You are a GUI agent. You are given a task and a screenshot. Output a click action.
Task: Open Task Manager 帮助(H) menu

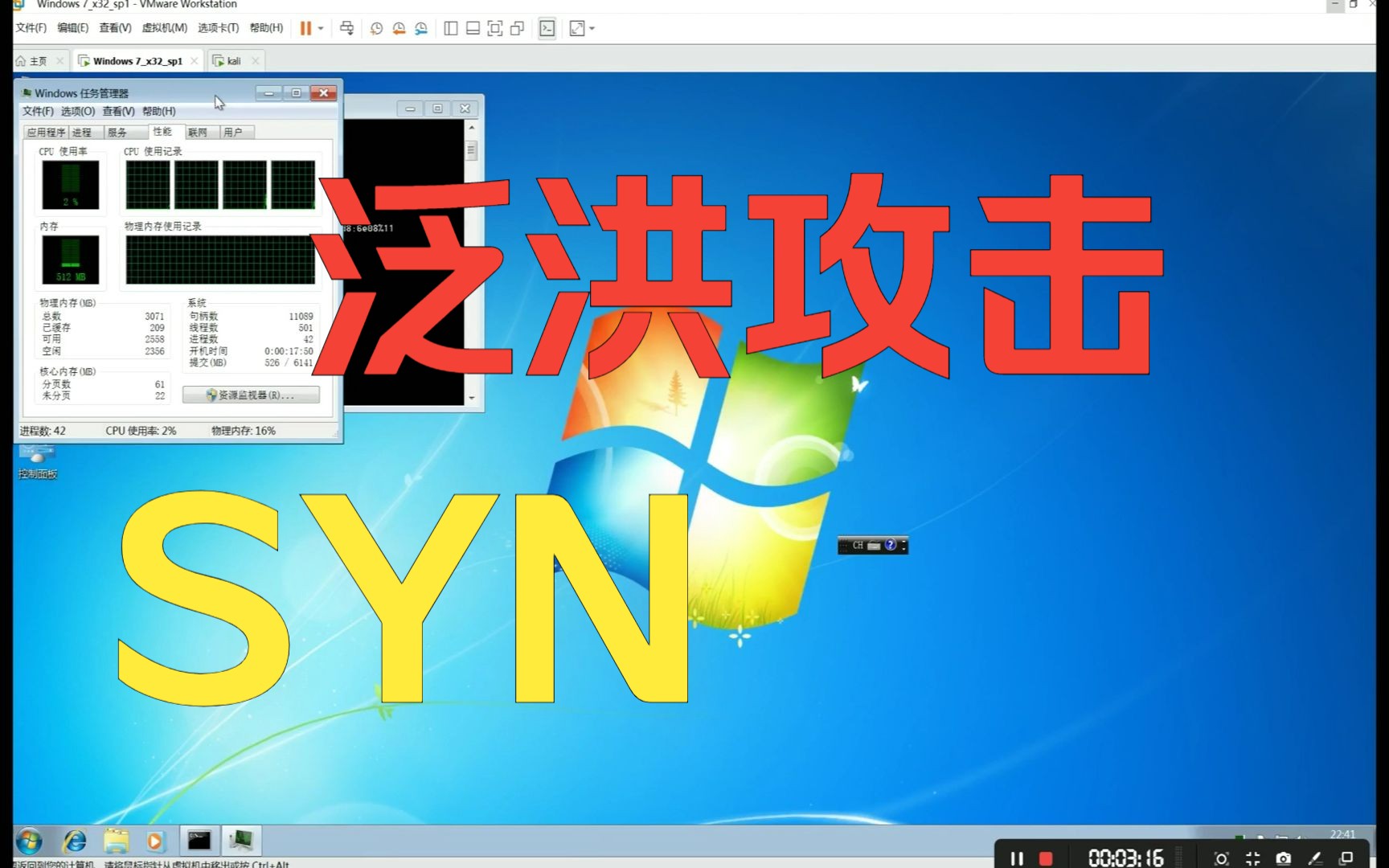click(158, 111)
